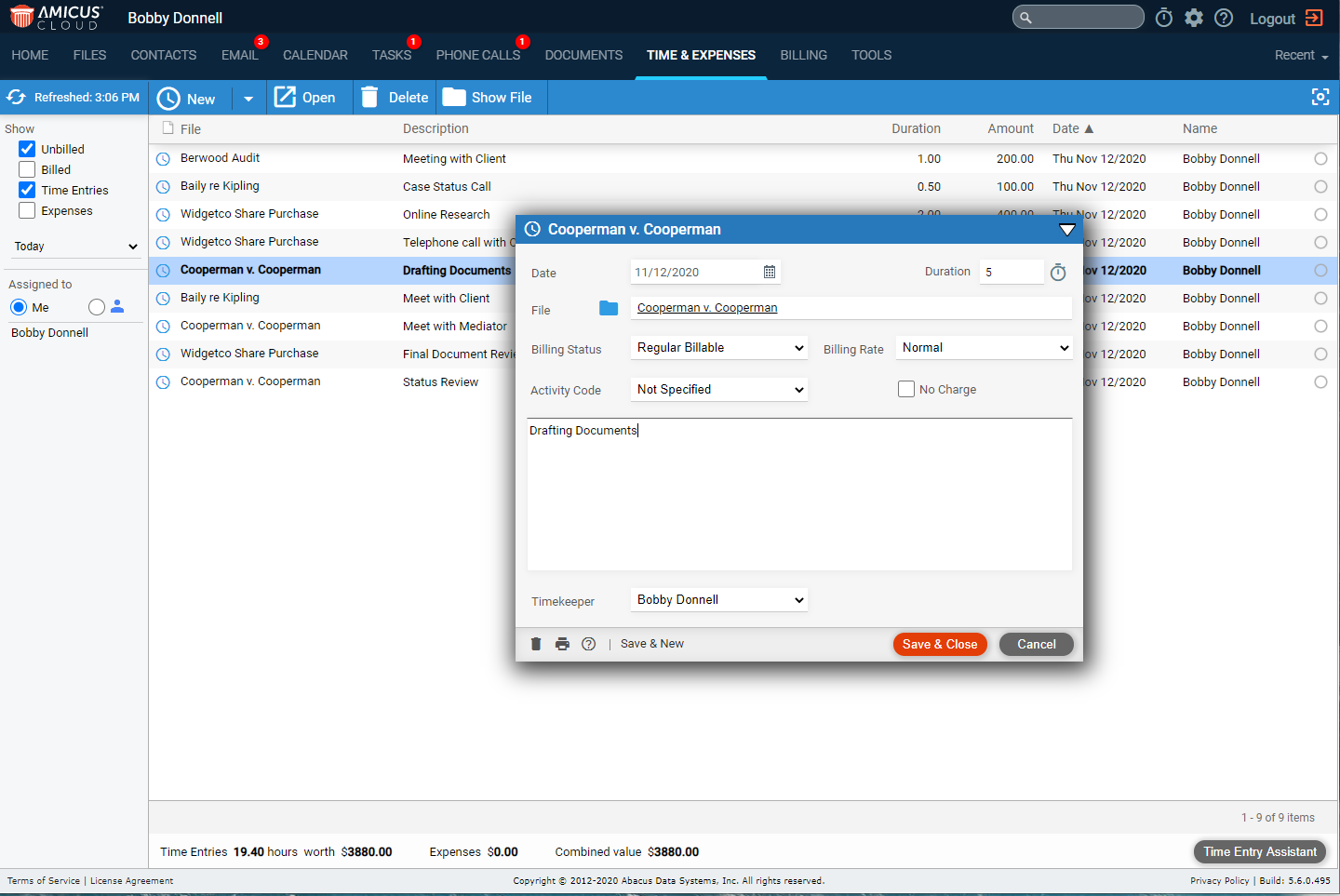Open the Billing Status dropdown
1340x896 pixels.
[718, 348]
